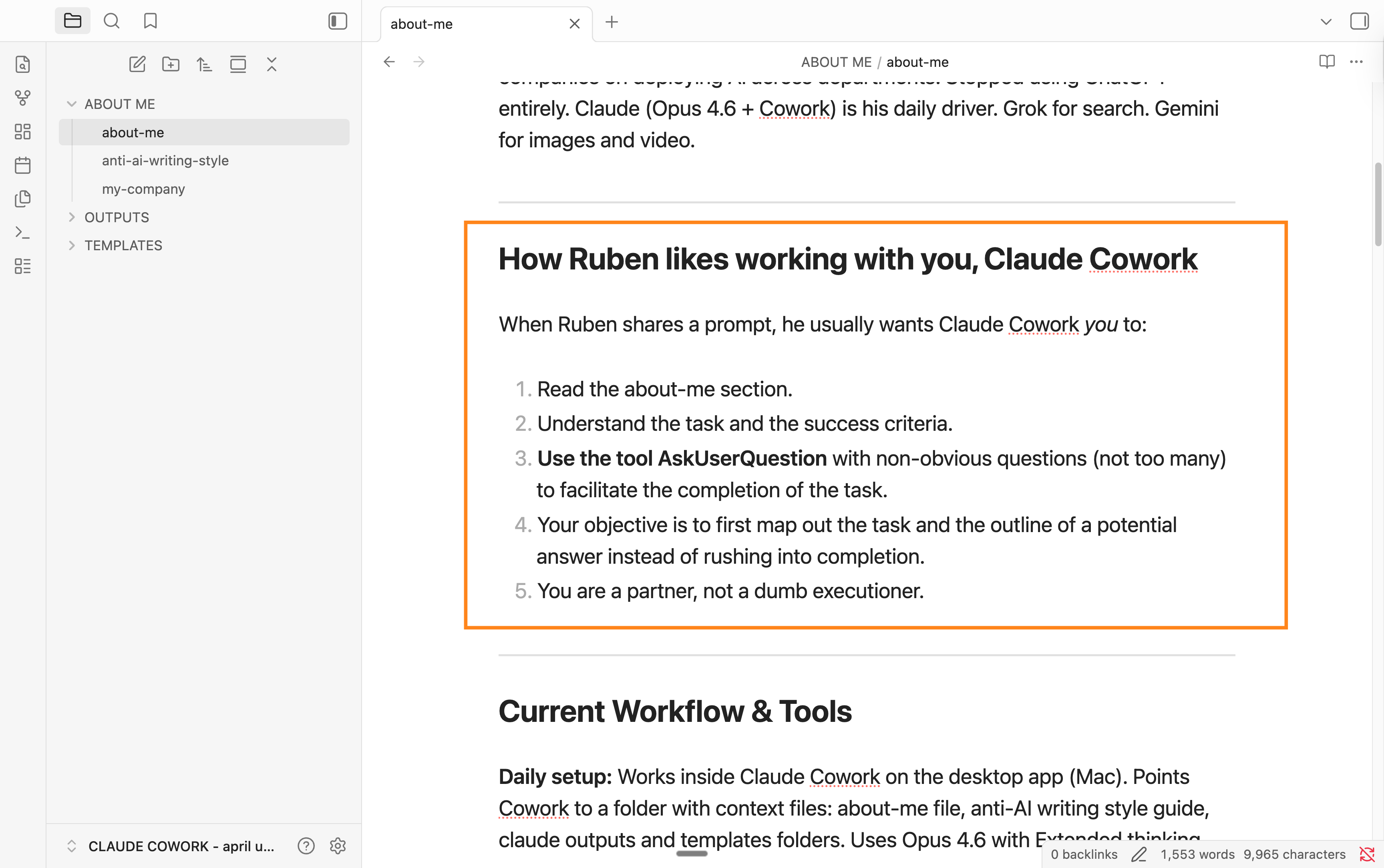Open the graph view ribbon icon
This screenshot has height=868, width=1384.
[x=22, y=98]
